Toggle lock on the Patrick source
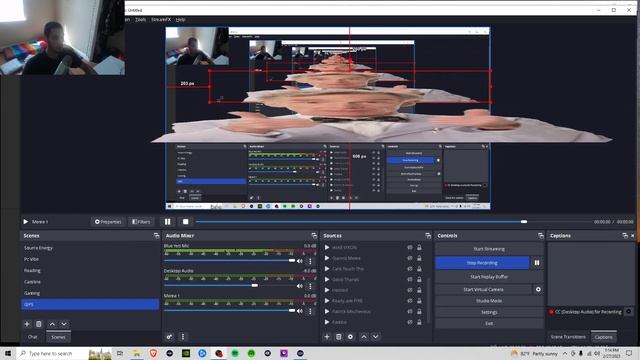This screenshot has width=640, height=360. 419,311
